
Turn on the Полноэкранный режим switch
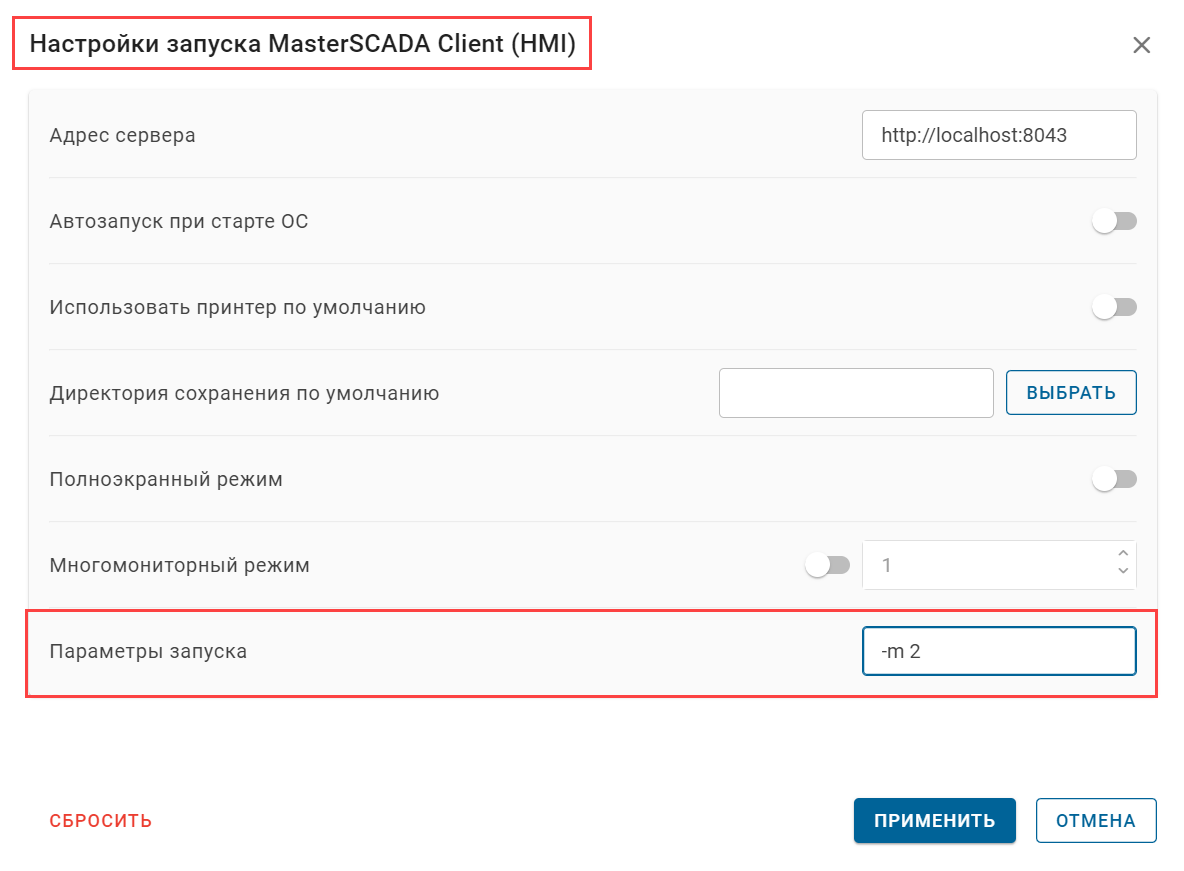tap(1114, 479)
